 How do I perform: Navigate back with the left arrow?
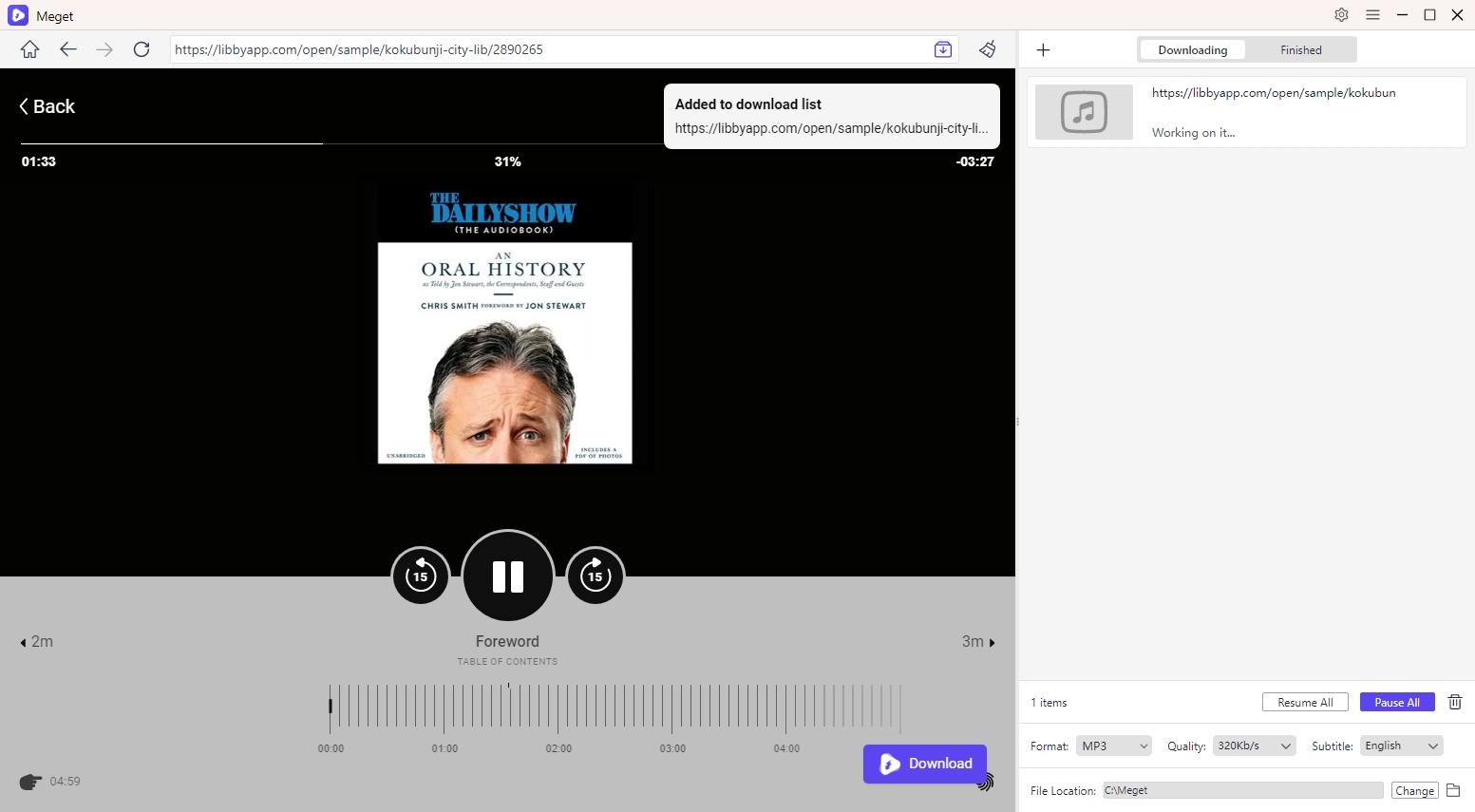click(67, 49)
